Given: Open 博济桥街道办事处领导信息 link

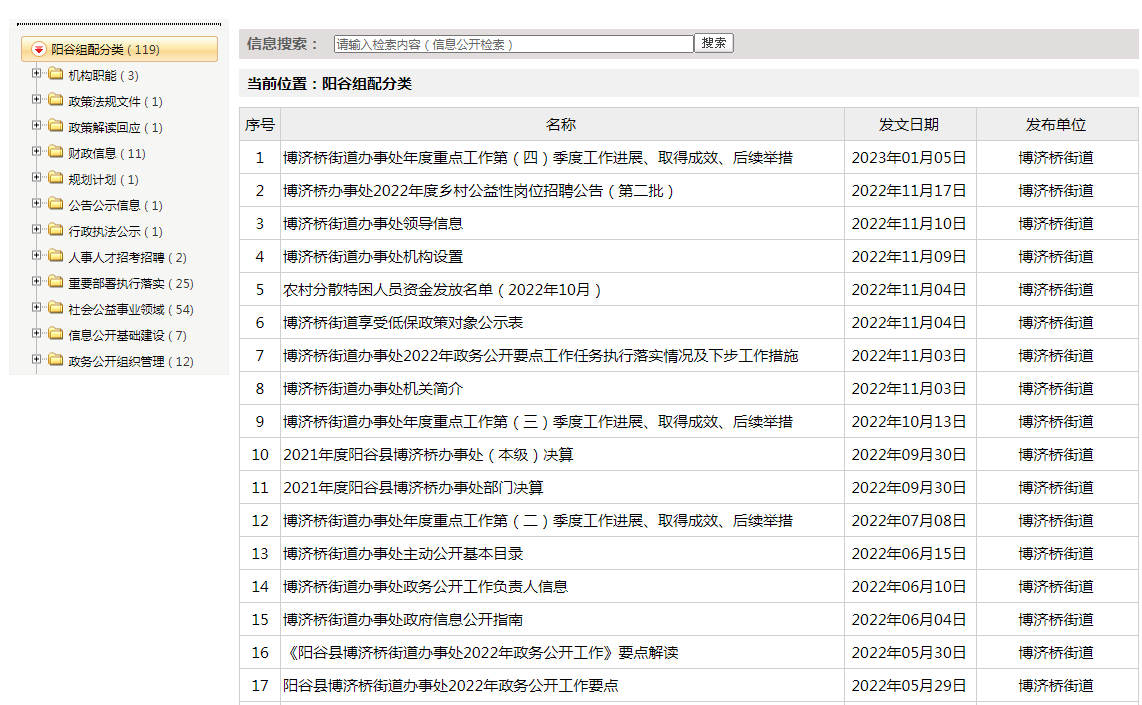Looking at the screenshot, I should pyautogui.click(x=373, y=224).
